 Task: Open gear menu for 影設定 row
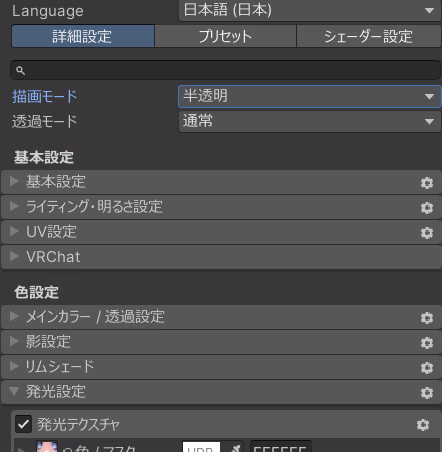tap(427, 343)
